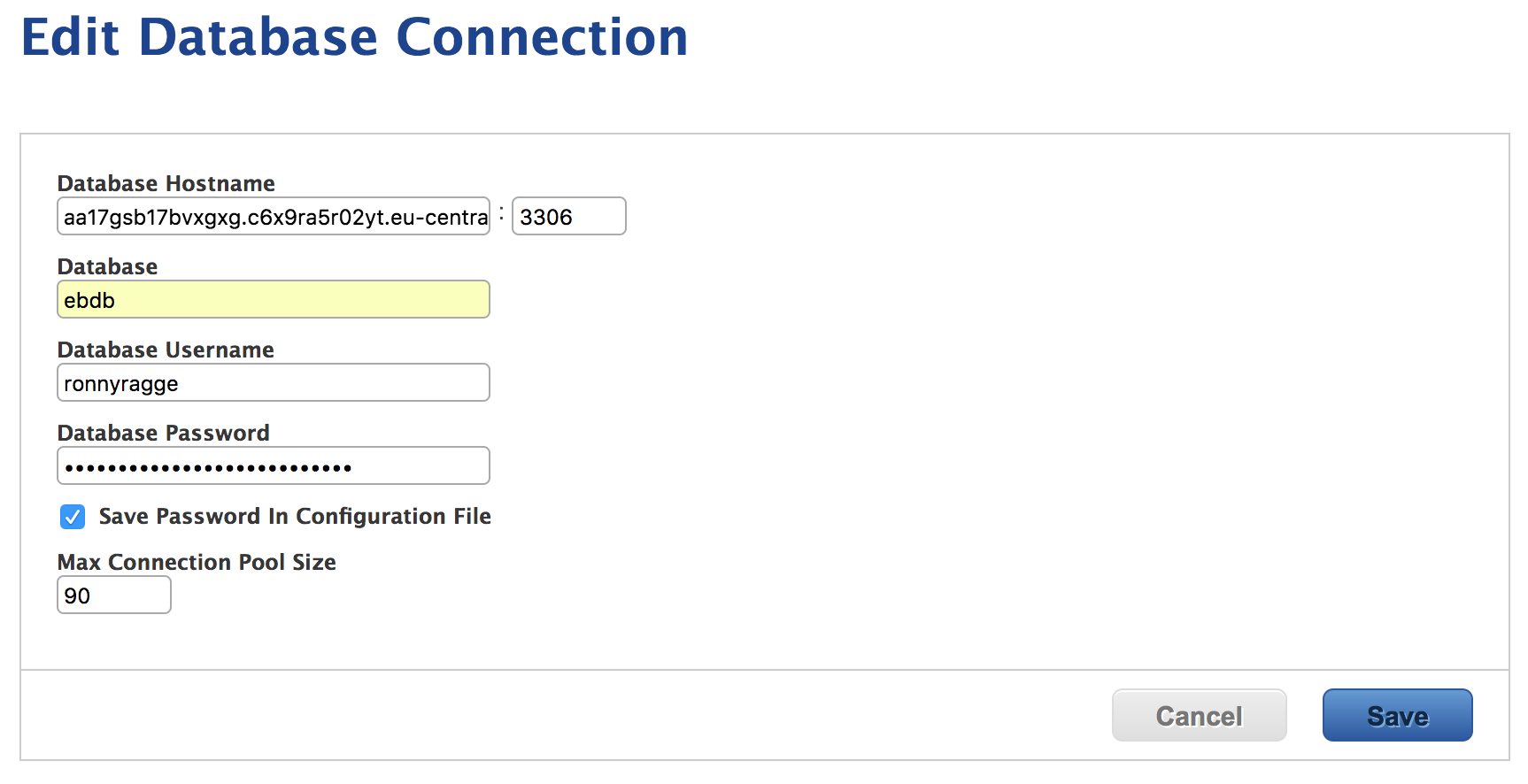The image size is (1528, 784).
Task: Click the Database Hostname label
Action: (x=166, y=183)
